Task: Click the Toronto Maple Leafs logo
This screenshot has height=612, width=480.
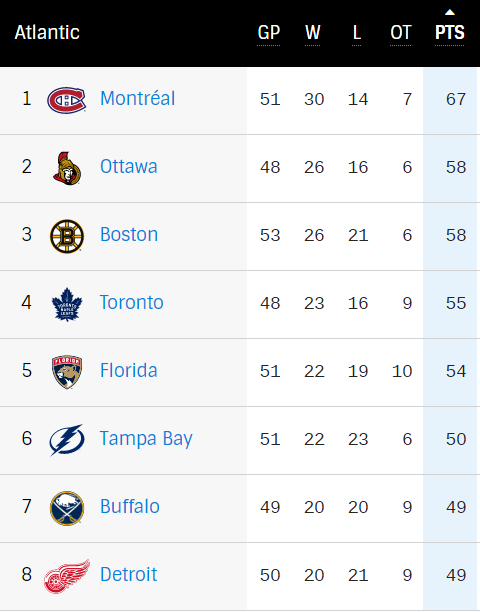Action: pyautogui.click(x=67, y=304)
